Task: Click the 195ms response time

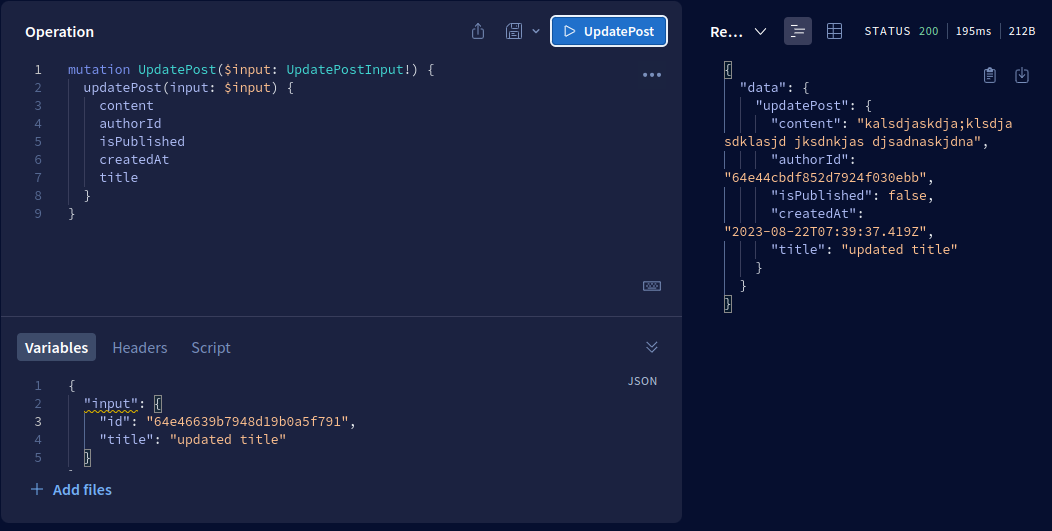Action: (x=974, y=32)
